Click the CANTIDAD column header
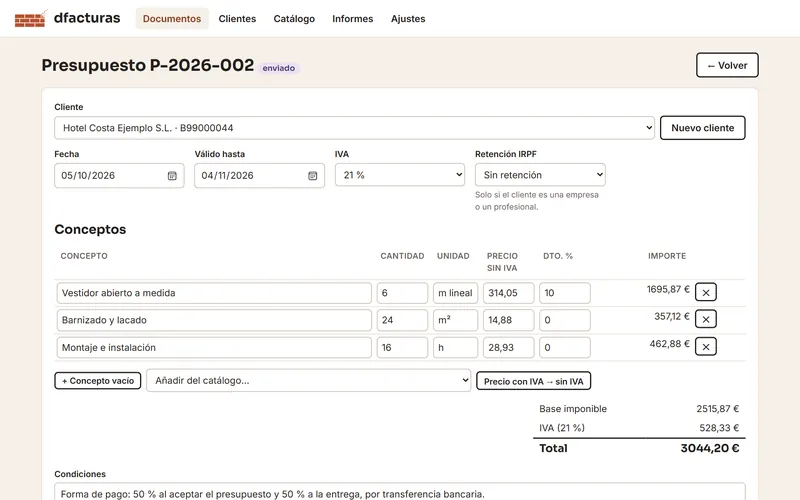The height and width of the screenshot is (500, 800). pyautogui.click(x=402, y=256)
